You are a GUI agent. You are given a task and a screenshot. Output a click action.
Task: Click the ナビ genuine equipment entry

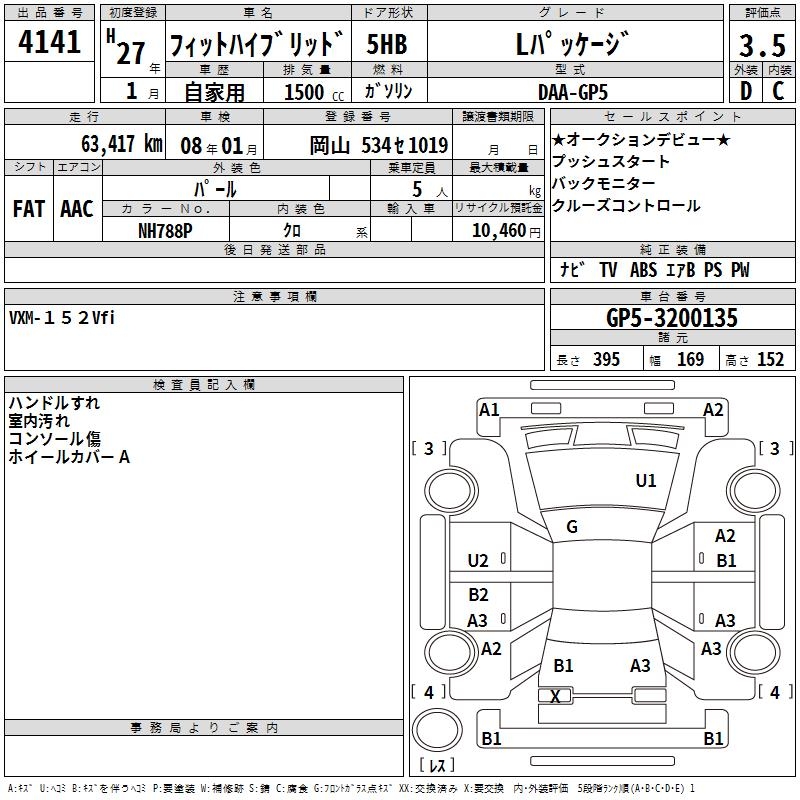point(572,269)
